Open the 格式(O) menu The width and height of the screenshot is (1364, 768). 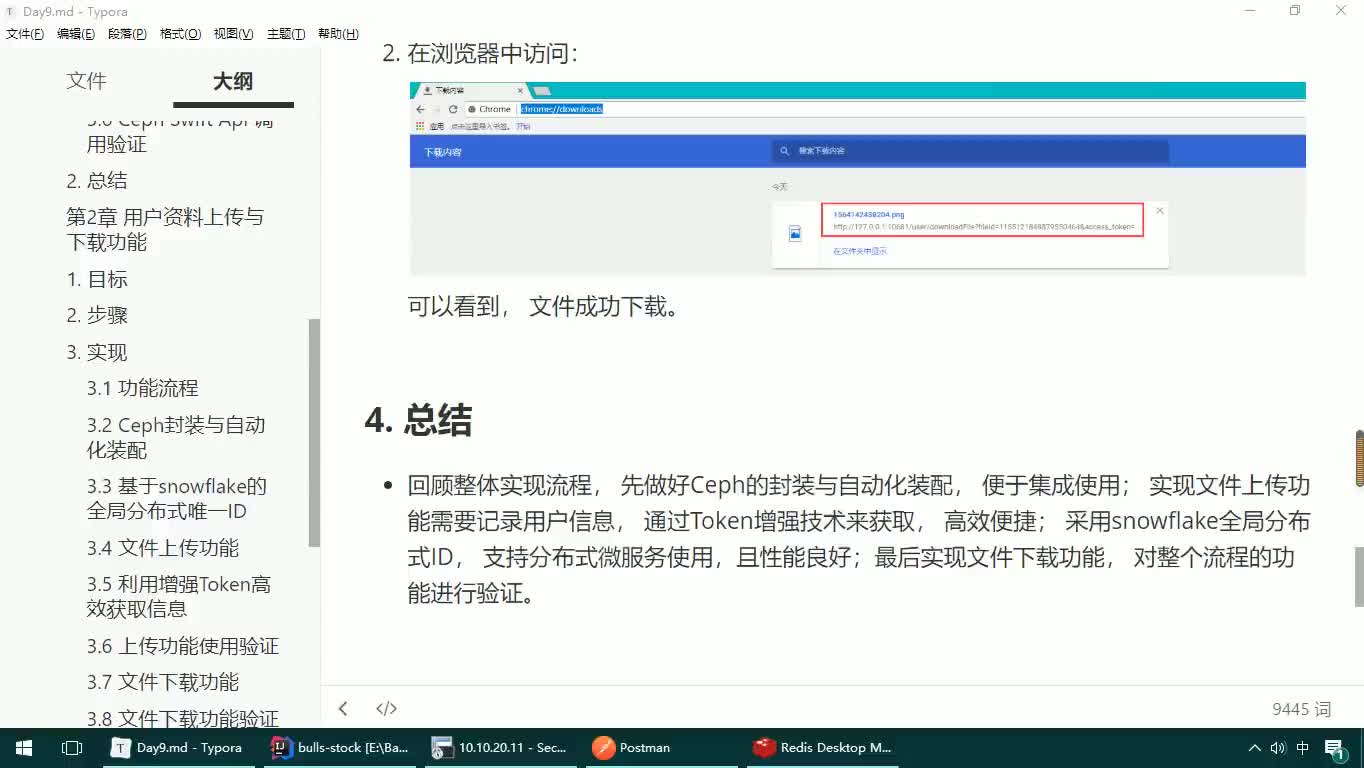tap(180, 34)
